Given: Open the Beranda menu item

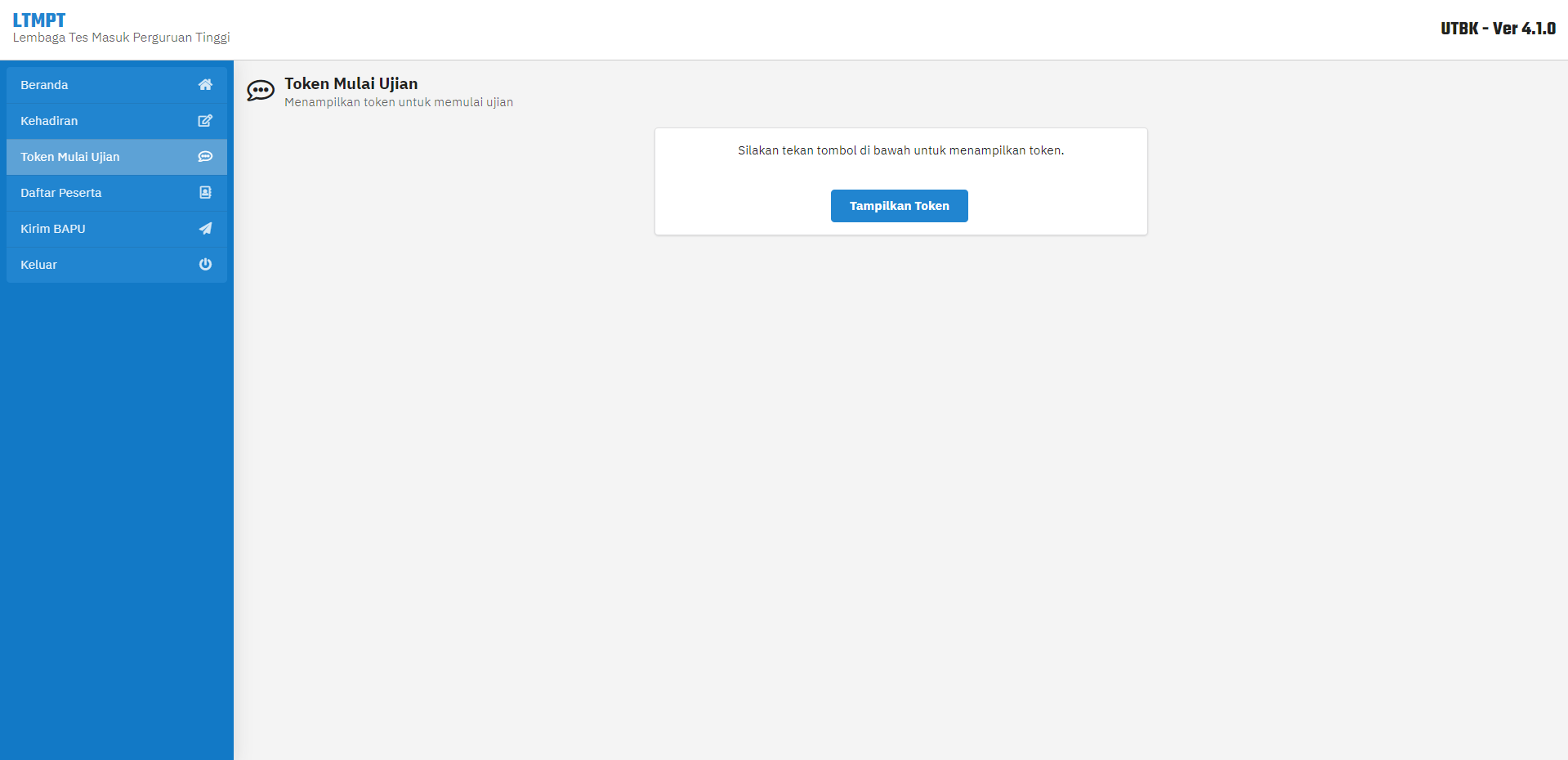Looking at the screenshot, I should [x=117, y=85].
